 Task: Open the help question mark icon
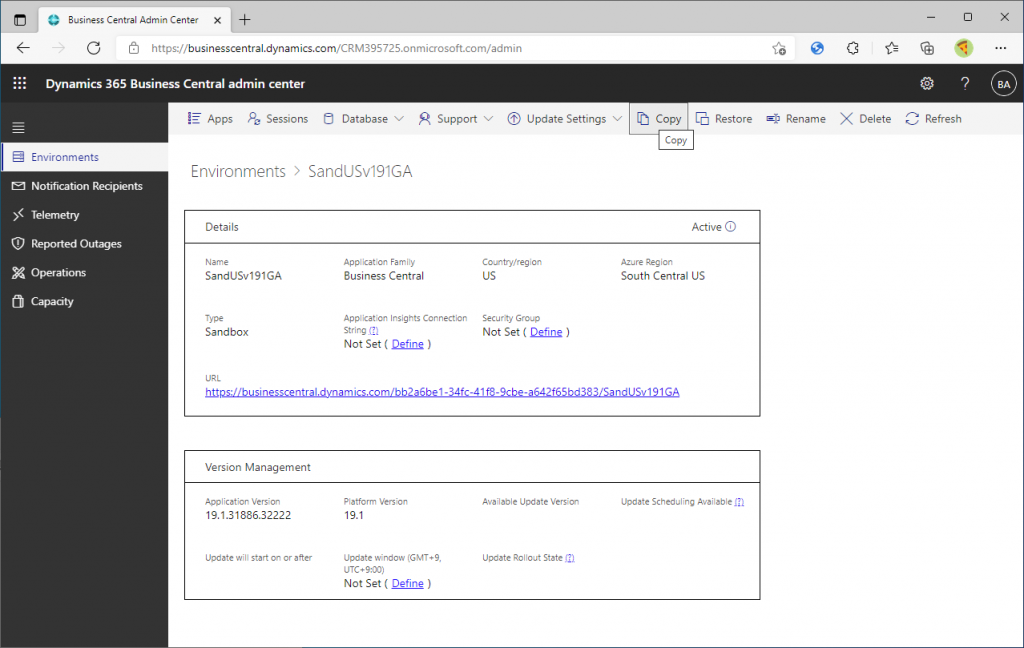pos(965,84)
